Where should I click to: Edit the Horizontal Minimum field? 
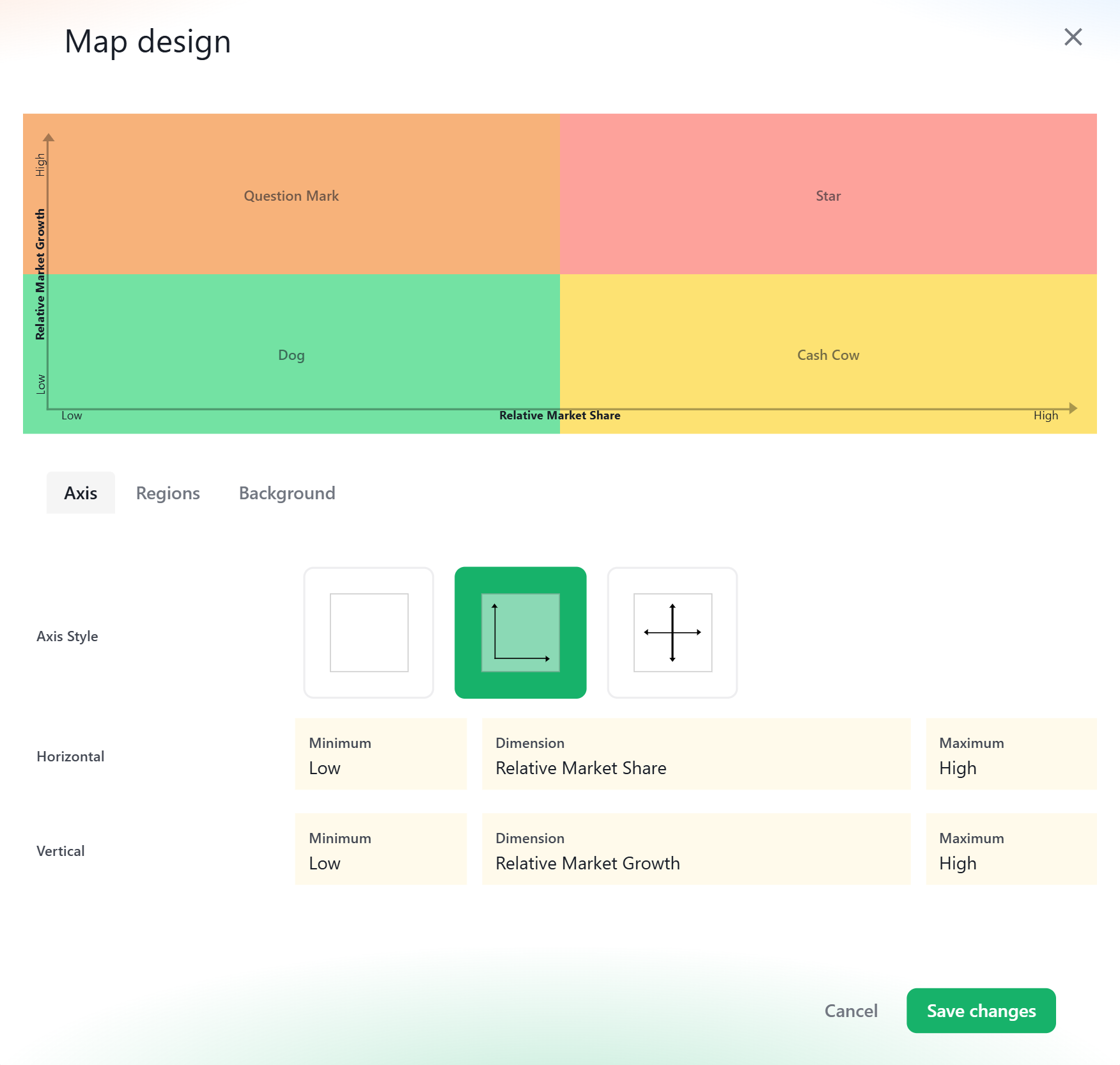(381, 754)
